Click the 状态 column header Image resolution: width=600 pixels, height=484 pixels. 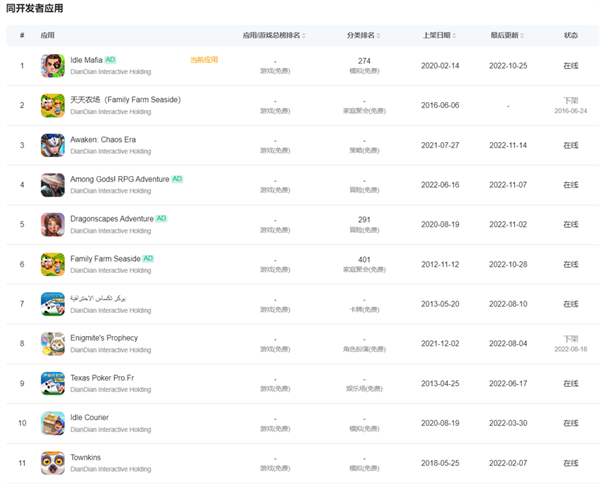(x=571, y=35)
